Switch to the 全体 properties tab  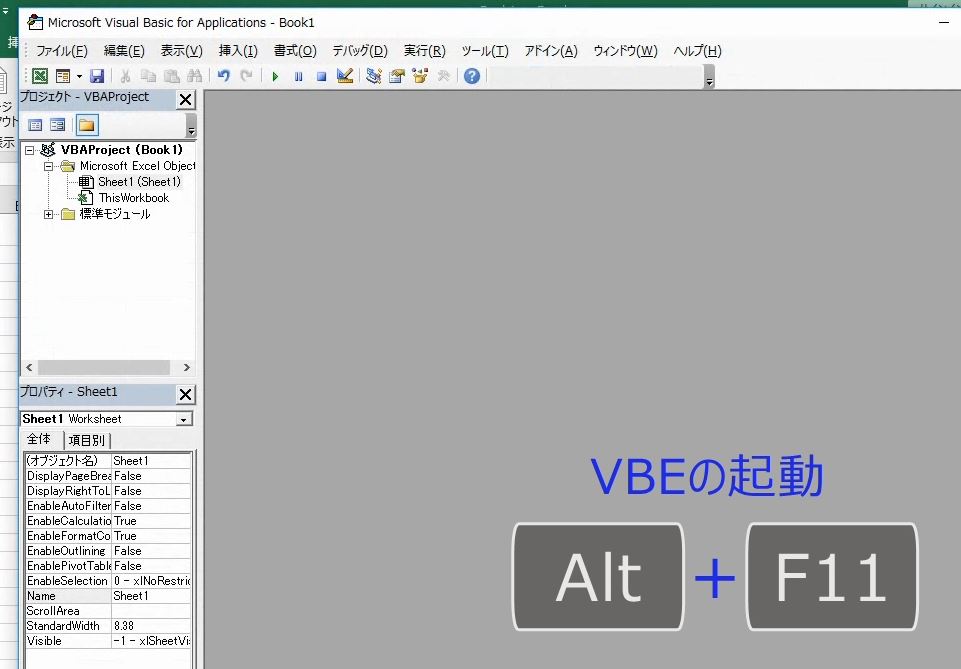point(40,439)
